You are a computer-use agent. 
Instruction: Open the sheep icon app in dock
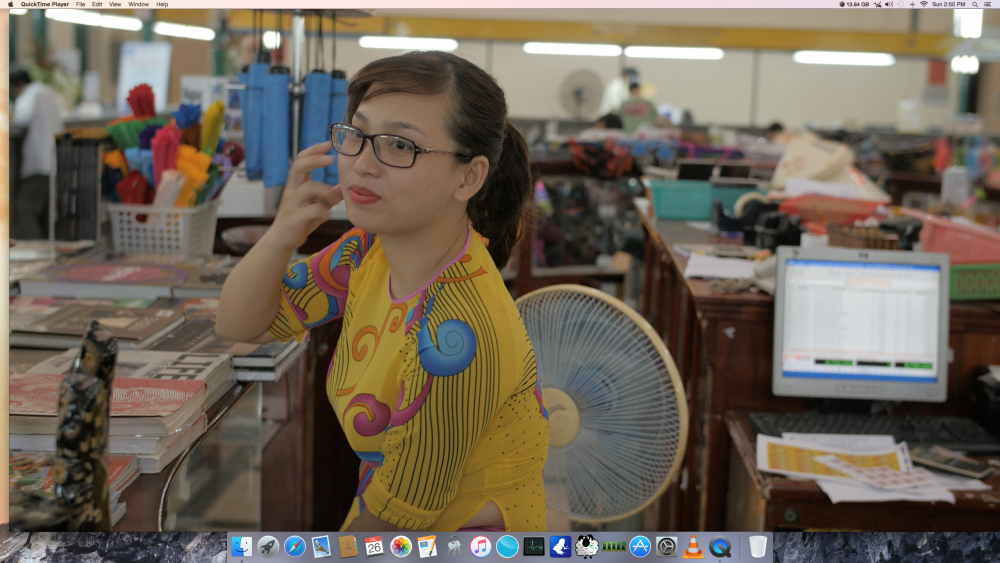(587, 546)
